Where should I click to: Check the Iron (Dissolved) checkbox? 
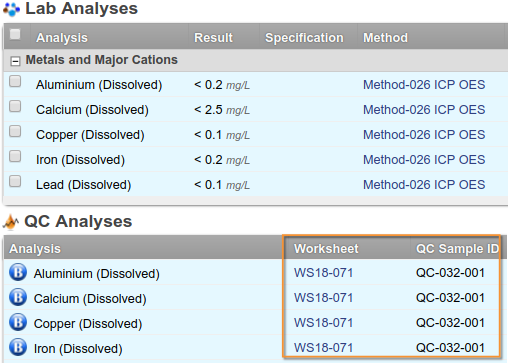click(x=15, y=156)
